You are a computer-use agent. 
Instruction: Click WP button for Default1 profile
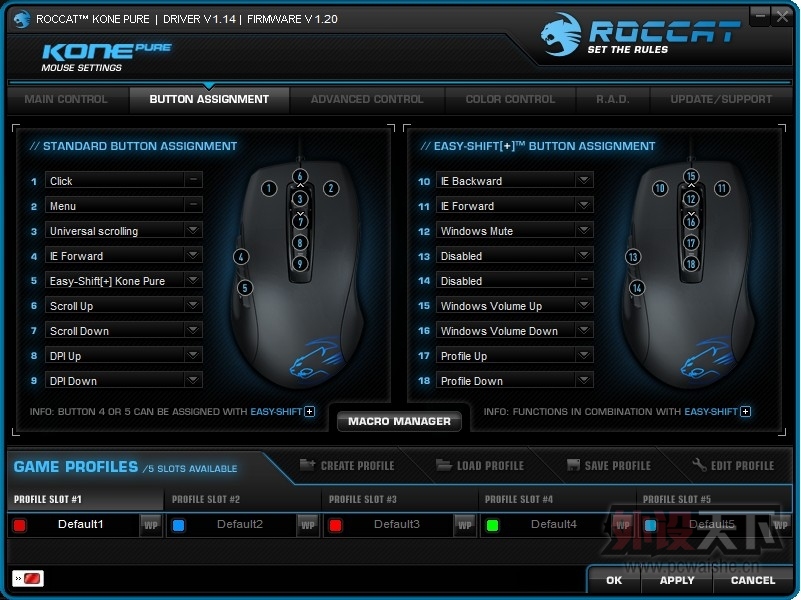pyautogui.click(x=151, y=525)
